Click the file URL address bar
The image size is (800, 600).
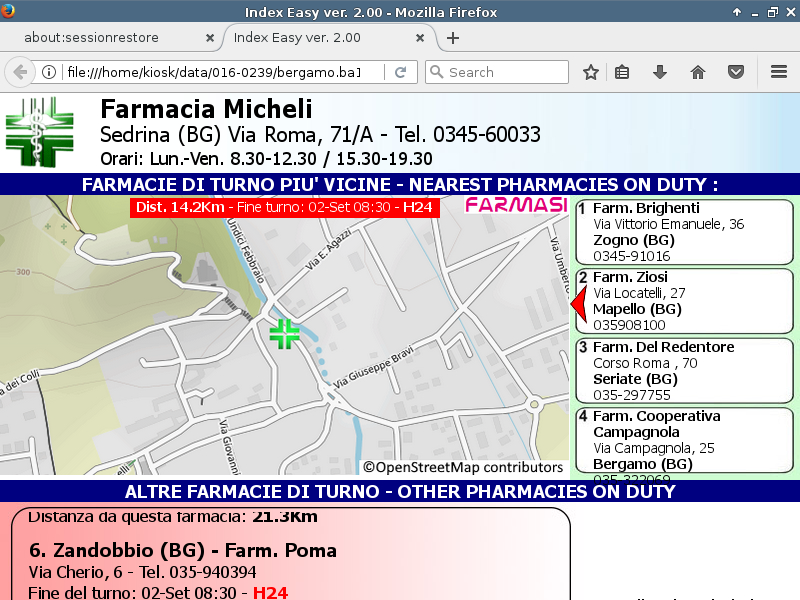(x=222, y=72)
